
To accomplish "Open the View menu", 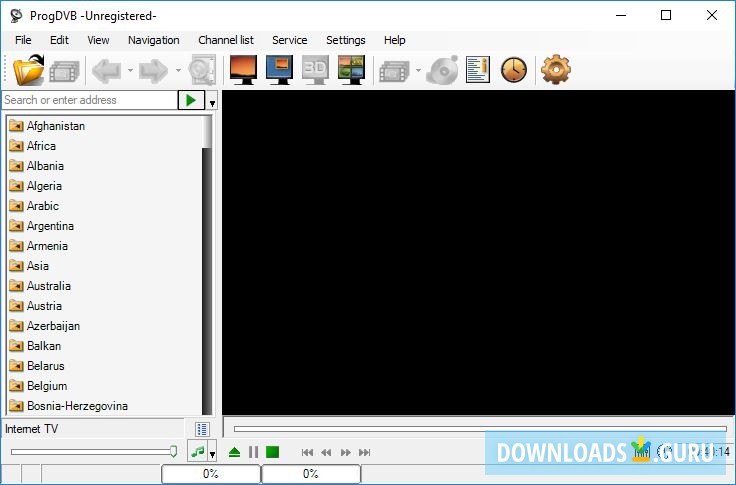I will pyautogui.click(x=98, y=40).
